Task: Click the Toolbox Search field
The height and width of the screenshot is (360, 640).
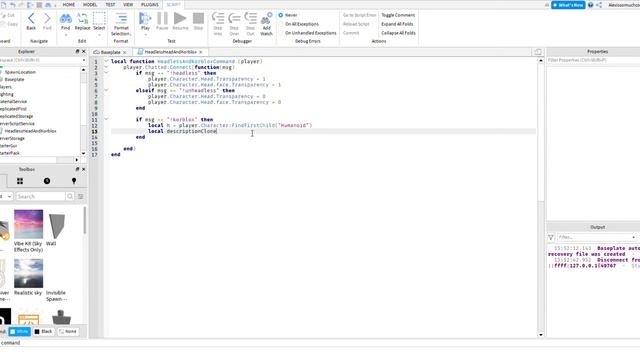Action: (x=40, y=196)
